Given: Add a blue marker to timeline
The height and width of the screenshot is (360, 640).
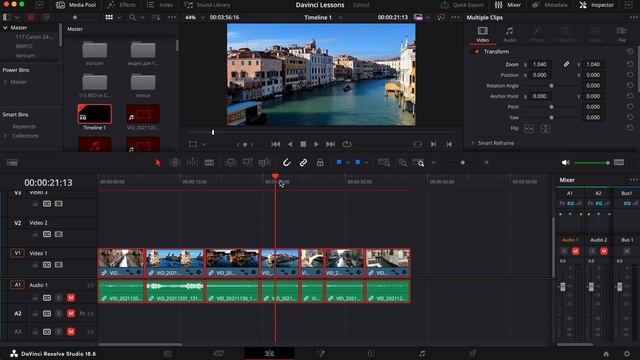Looking at the screenshot, I should 358,162.
